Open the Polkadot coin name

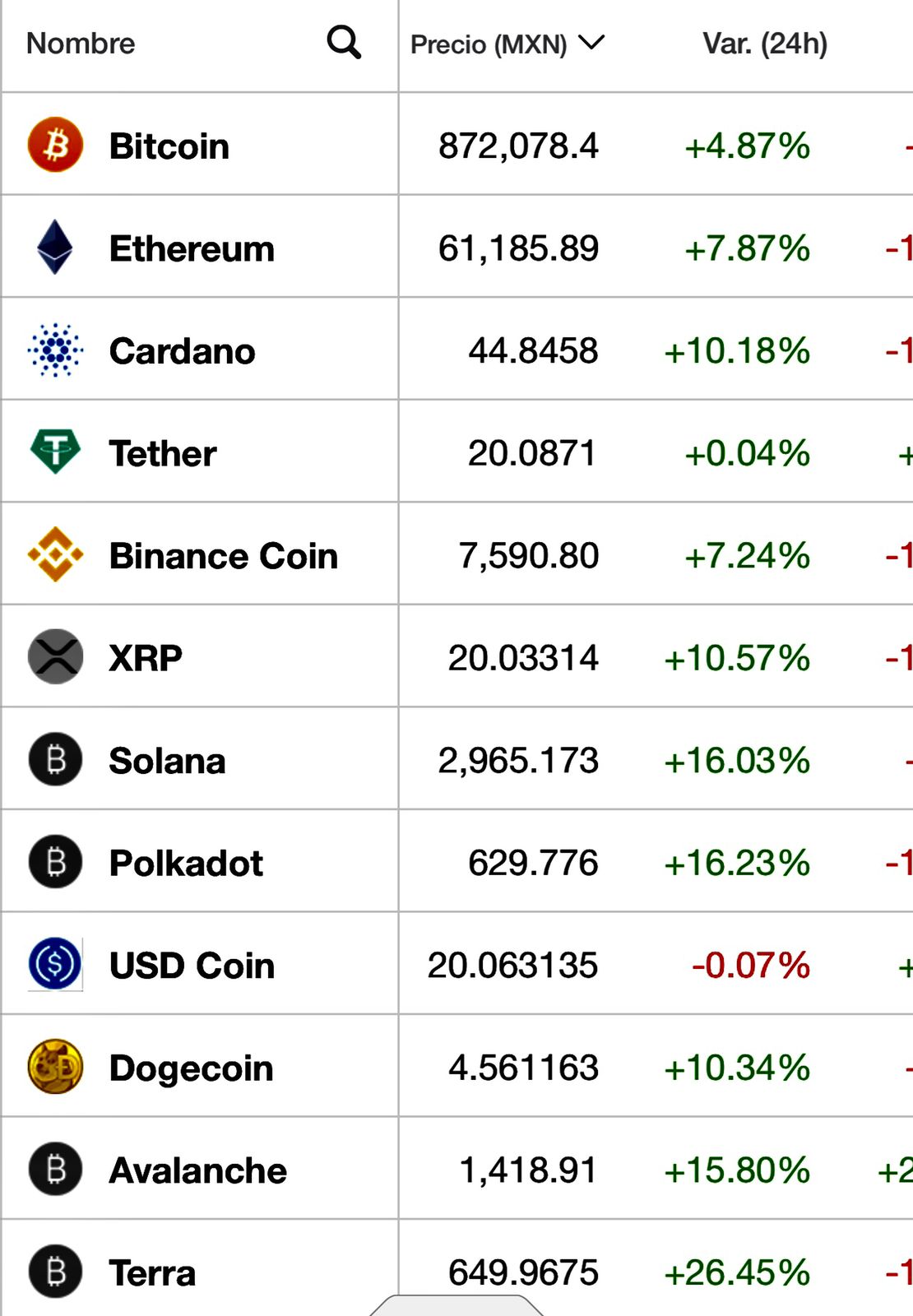[186, 863]
